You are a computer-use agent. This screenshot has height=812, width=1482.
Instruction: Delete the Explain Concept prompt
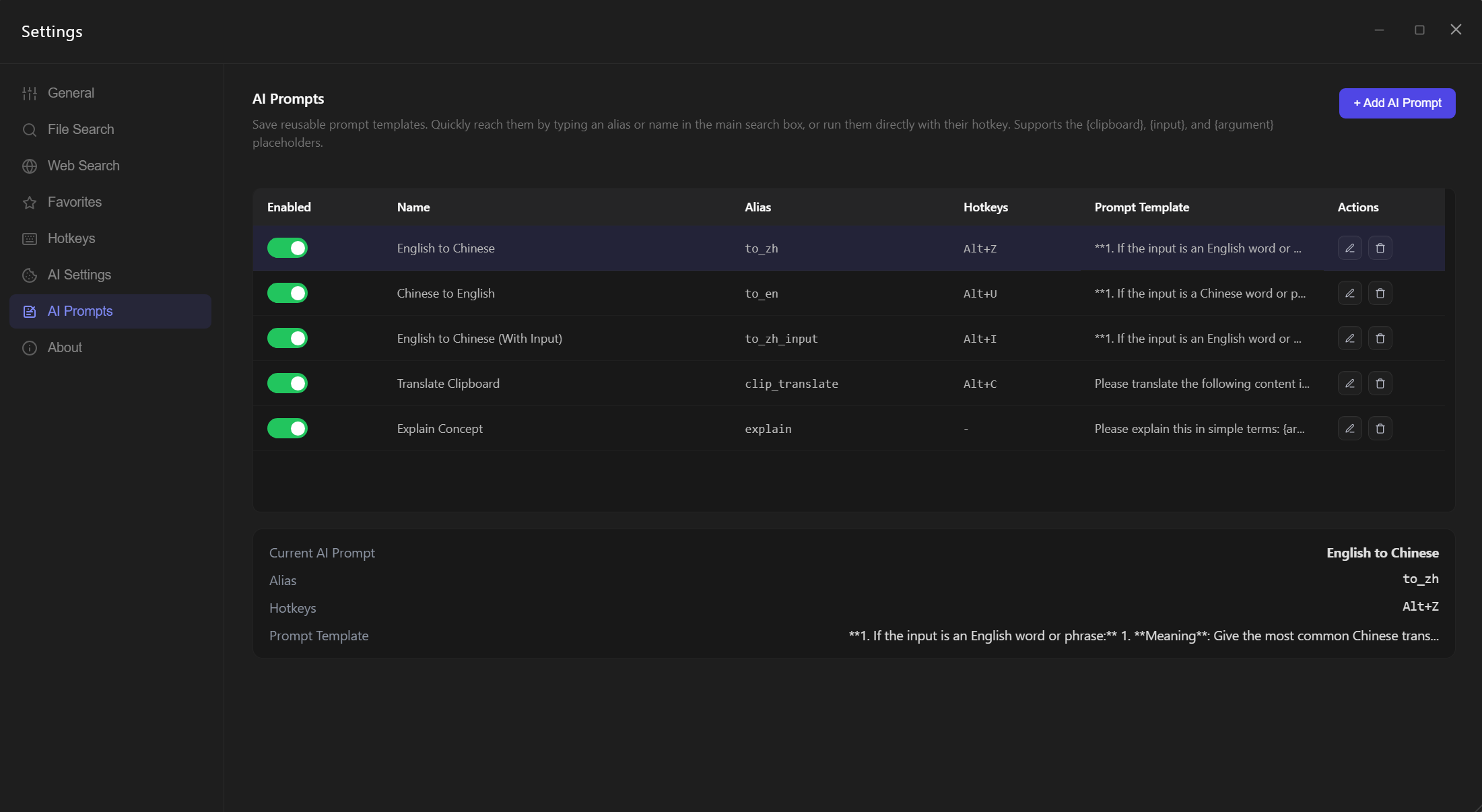pyautogui.click(x=1380, y=429)
